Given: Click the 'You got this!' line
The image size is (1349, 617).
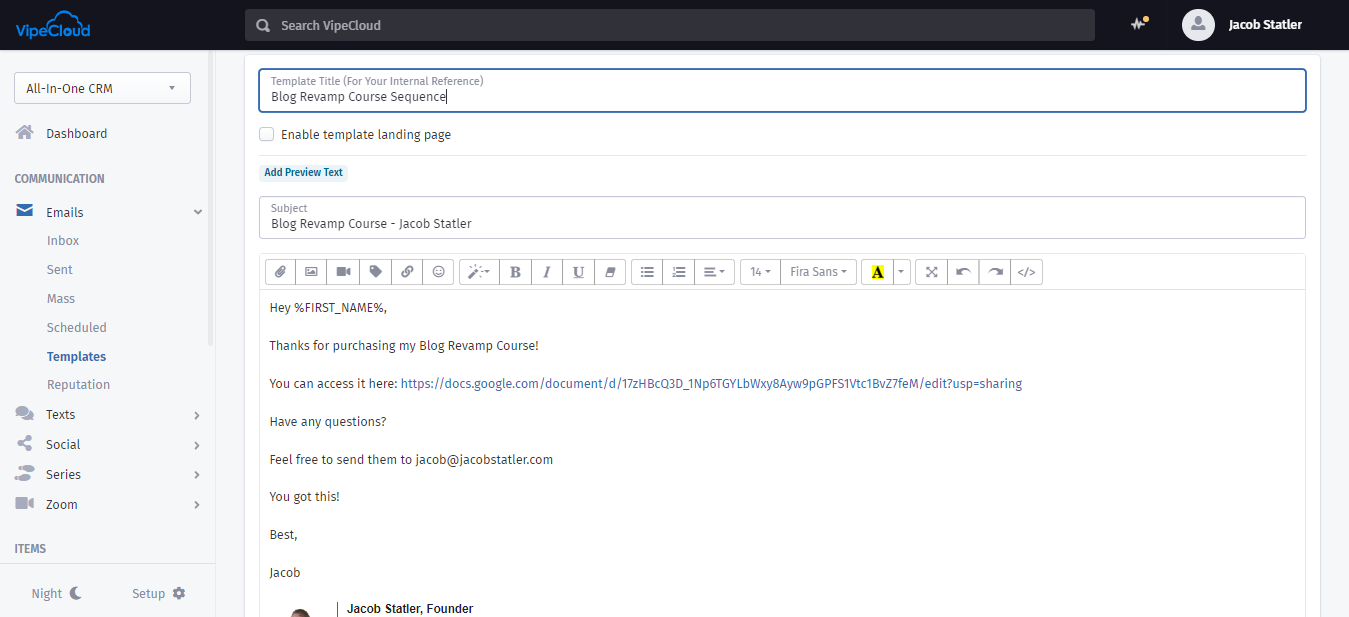Looking at the screenshot, I should (x=305, y=497).
